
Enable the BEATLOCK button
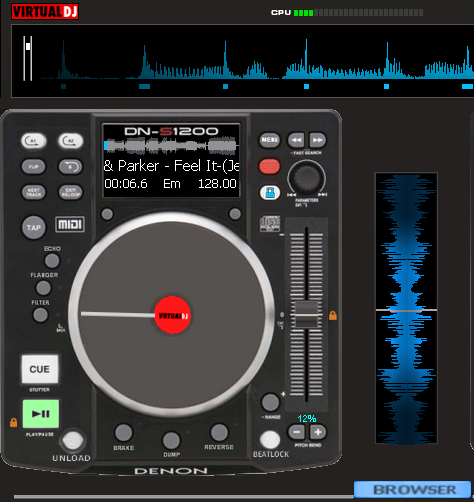pos(270,440)
